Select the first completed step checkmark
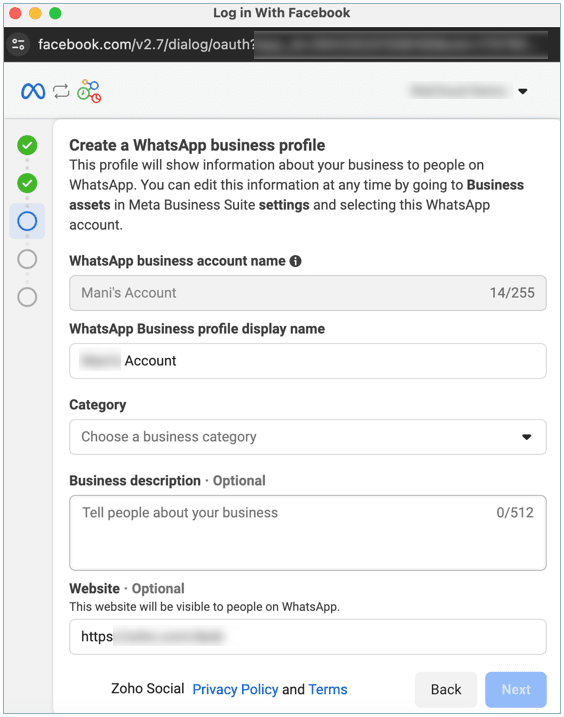Screen dimensions: 564x717 pos(27,145)
